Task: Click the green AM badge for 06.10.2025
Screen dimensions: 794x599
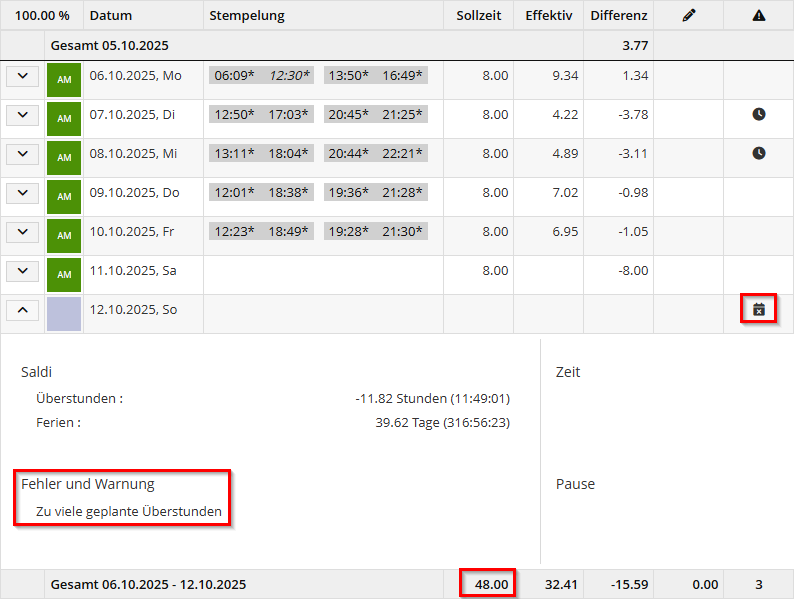Action: tap(64, 79)
